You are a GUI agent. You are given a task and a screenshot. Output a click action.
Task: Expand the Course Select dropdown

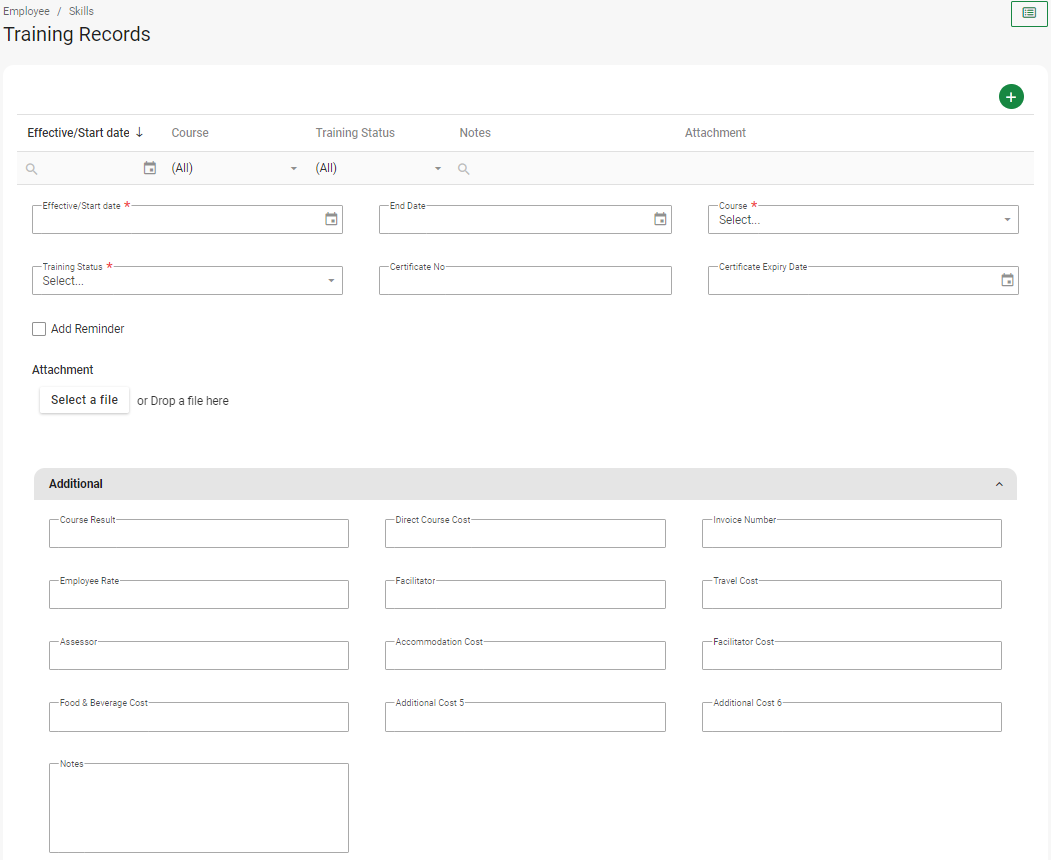[862, 220]
